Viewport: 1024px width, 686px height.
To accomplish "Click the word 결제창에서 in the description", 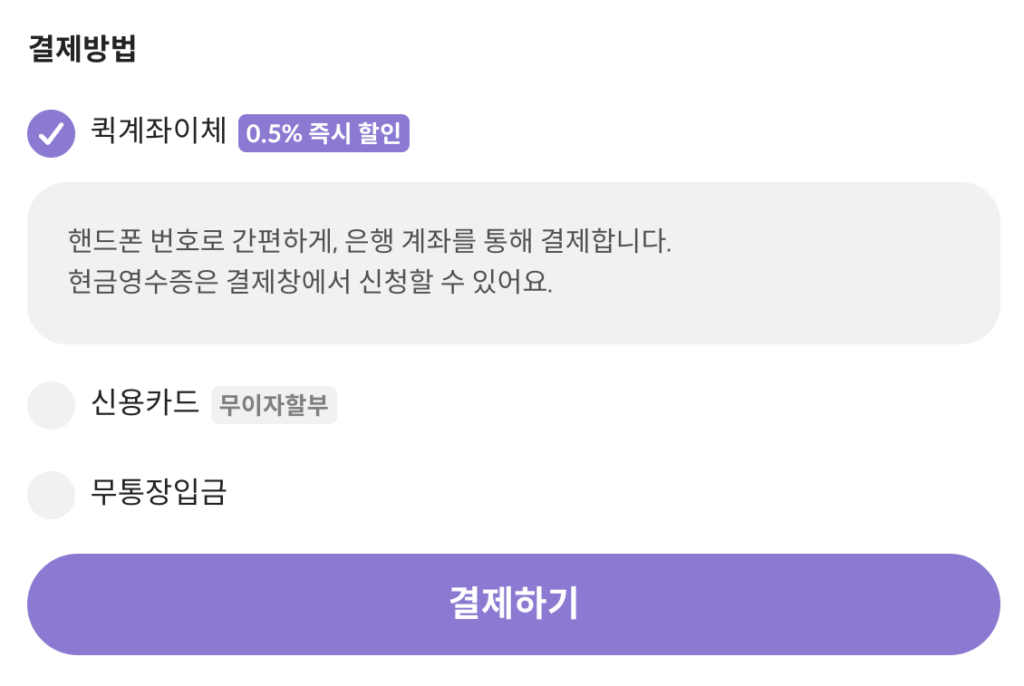I will (285, 281).
